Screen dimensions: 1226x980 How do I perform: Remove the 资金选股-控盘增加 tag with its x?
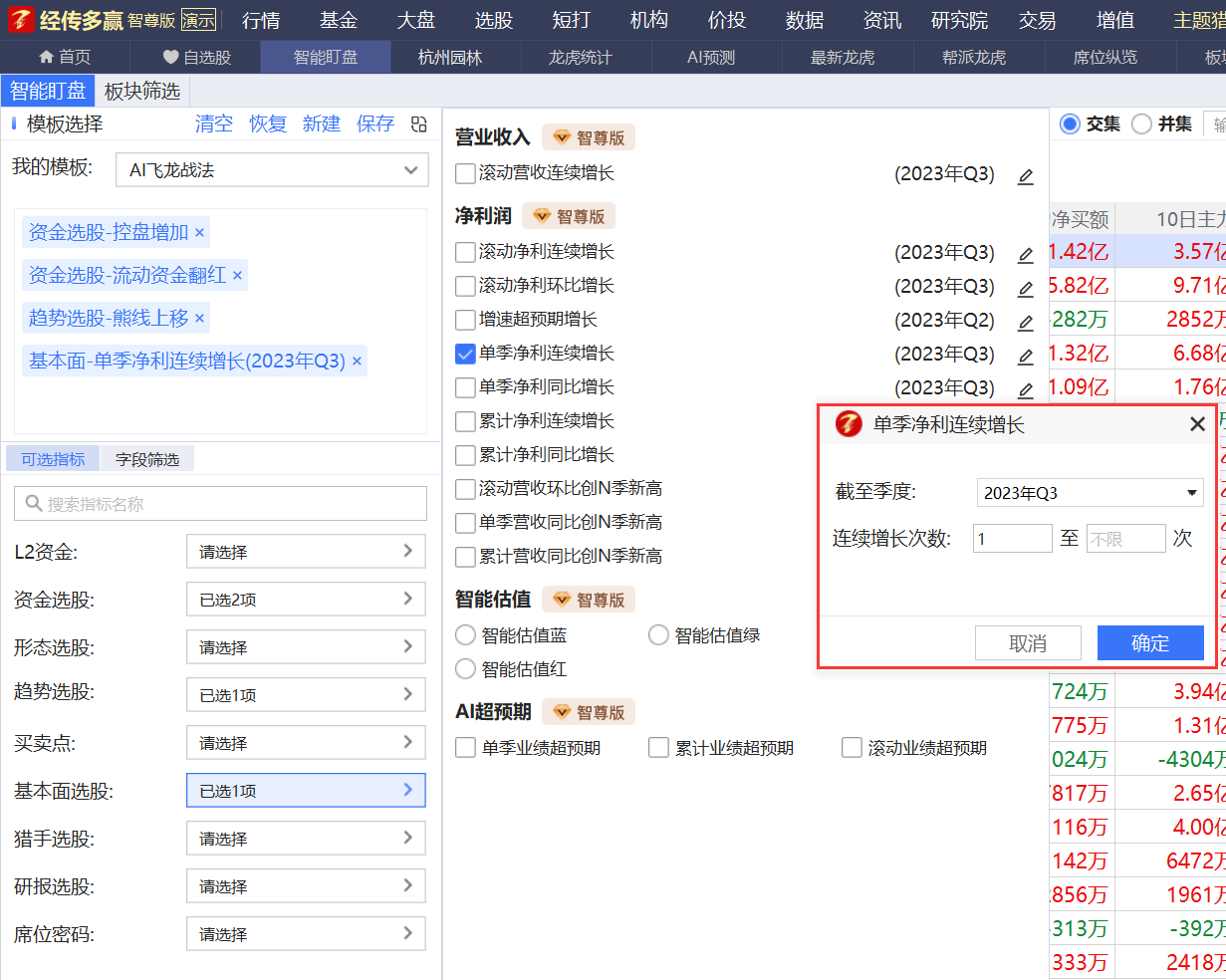[199, 233]
